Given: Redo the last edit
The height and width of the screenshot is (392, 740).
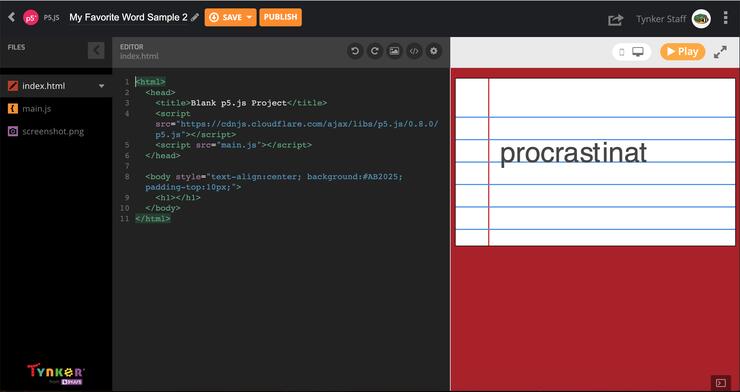Looking at the screenshot, I should (x=375, y=51).
